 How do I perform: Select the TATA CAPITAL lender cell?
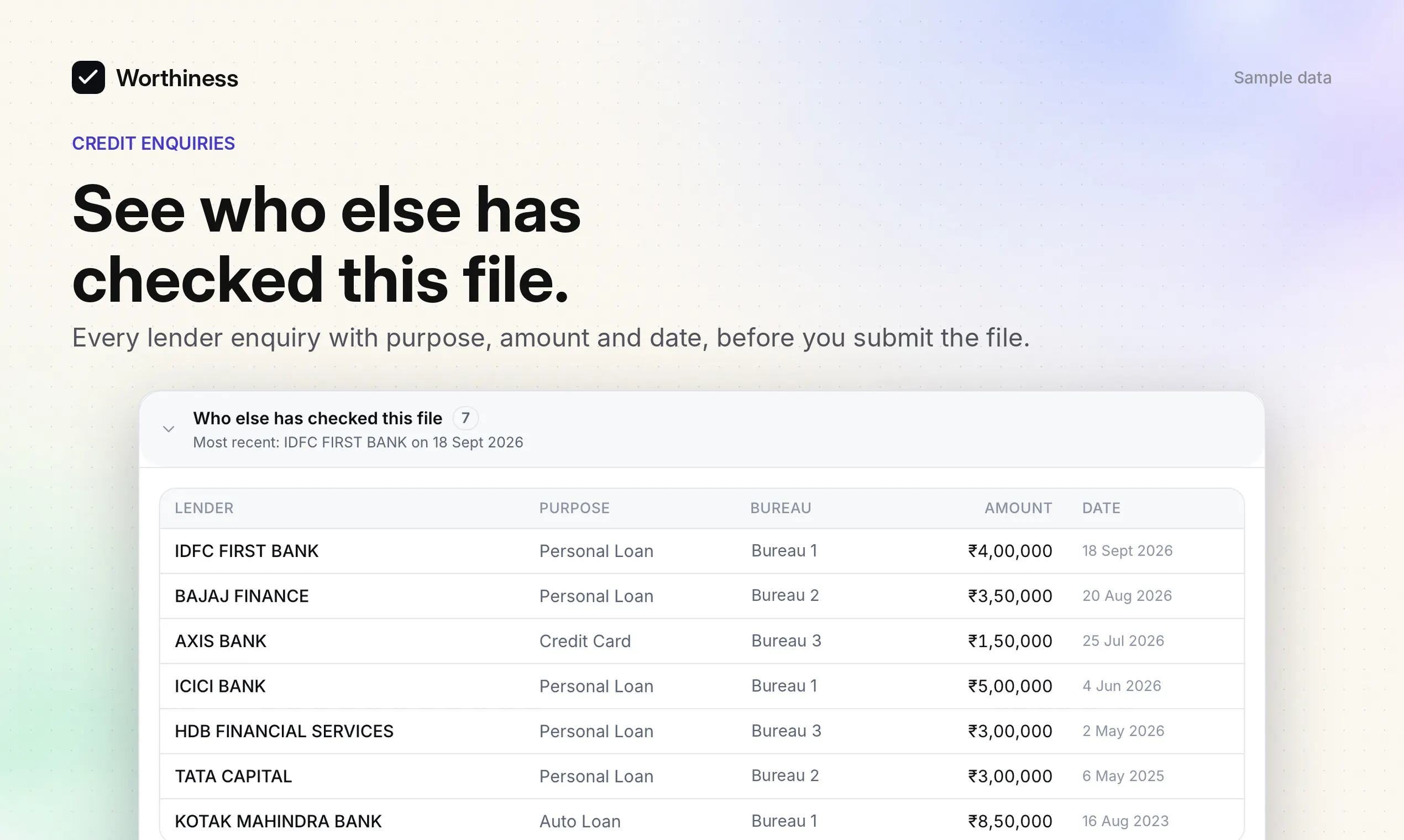pyautogui.click(x=233, y=776)
